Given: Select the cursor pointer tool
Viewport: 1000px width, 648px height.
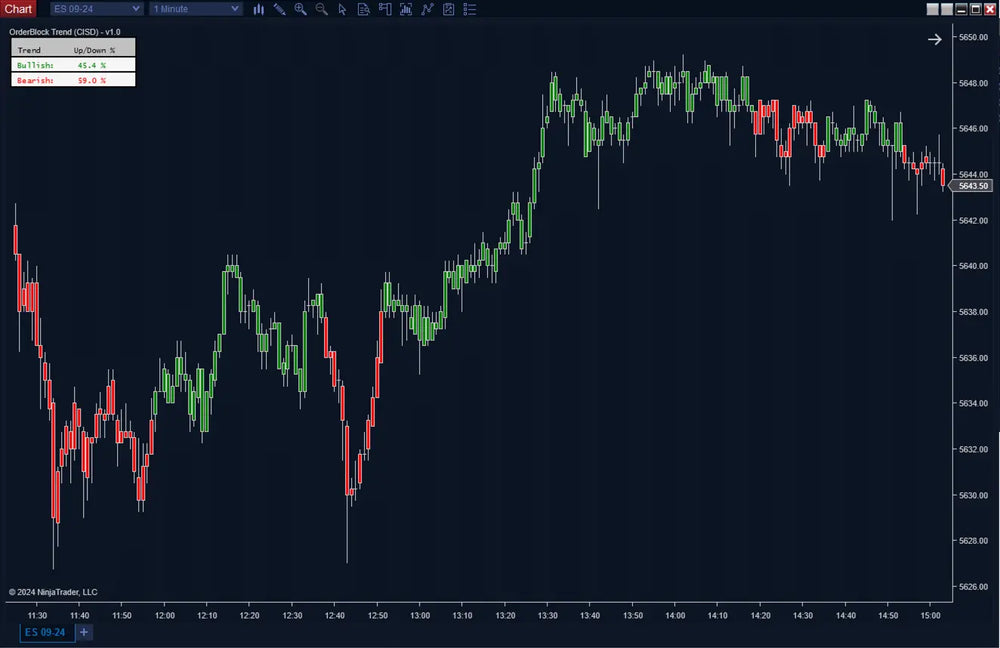Looking at the screenshot, I should [x=342, y=9].
